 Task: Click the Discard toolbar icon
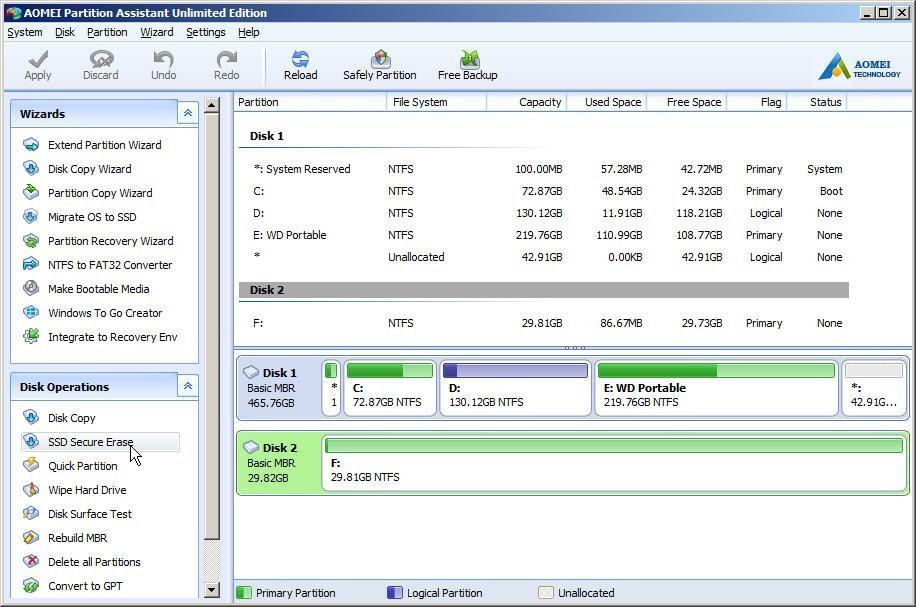pyautogui.click(x=101, y=59)
